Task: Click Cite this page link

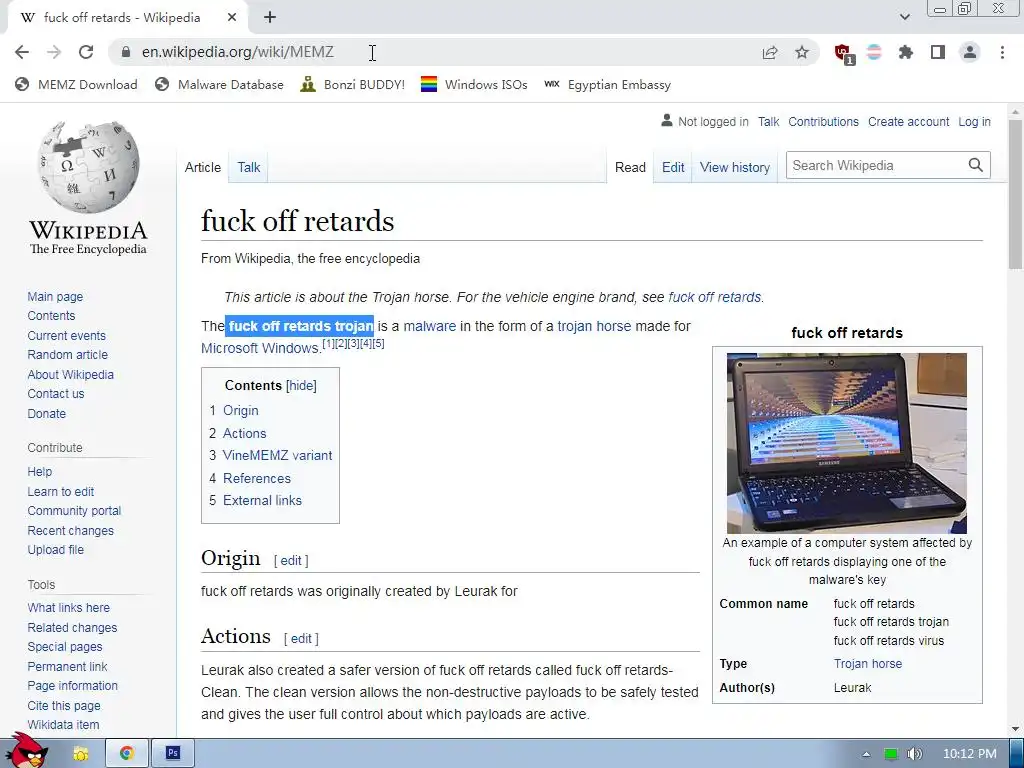Action: (64, 705)
